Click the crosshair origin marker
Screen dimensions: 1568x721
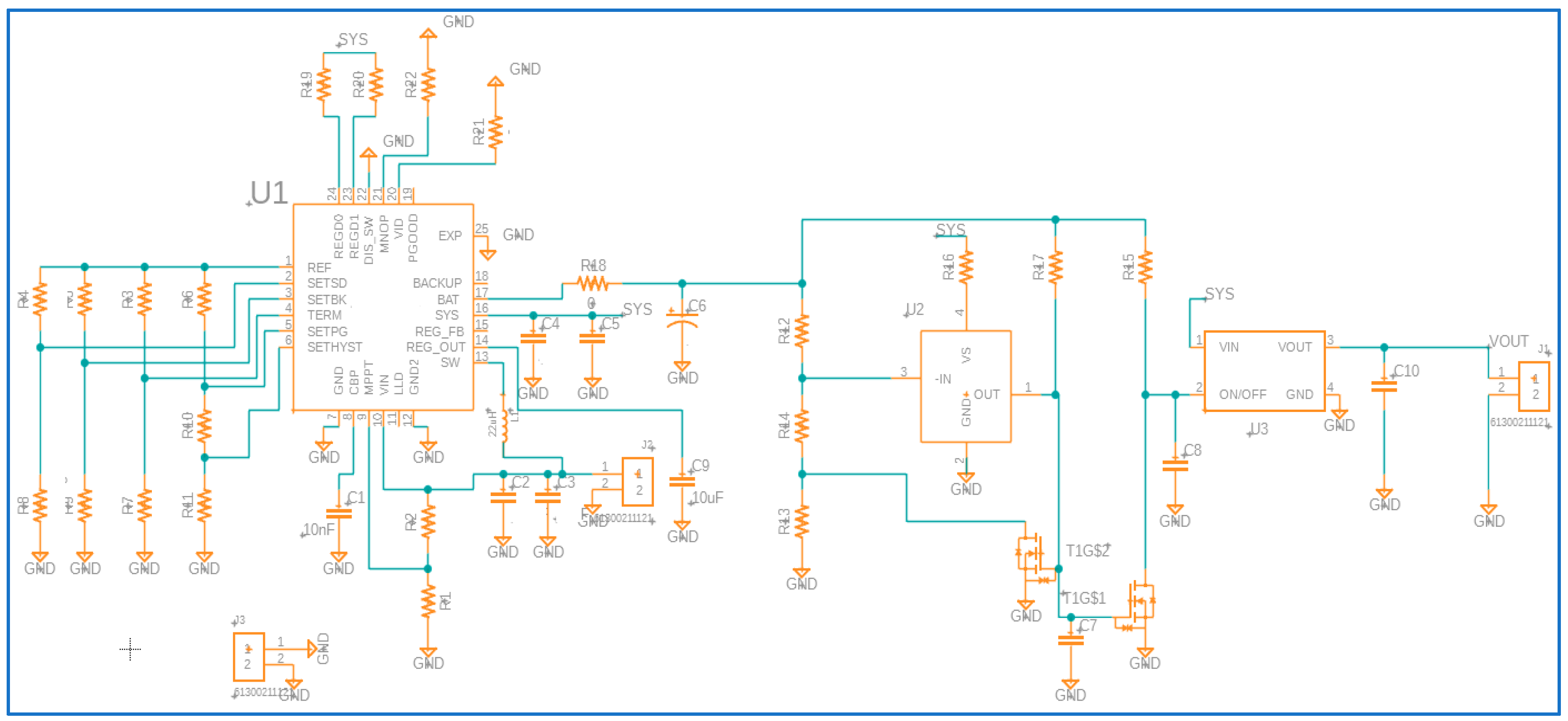pos(130,649)
